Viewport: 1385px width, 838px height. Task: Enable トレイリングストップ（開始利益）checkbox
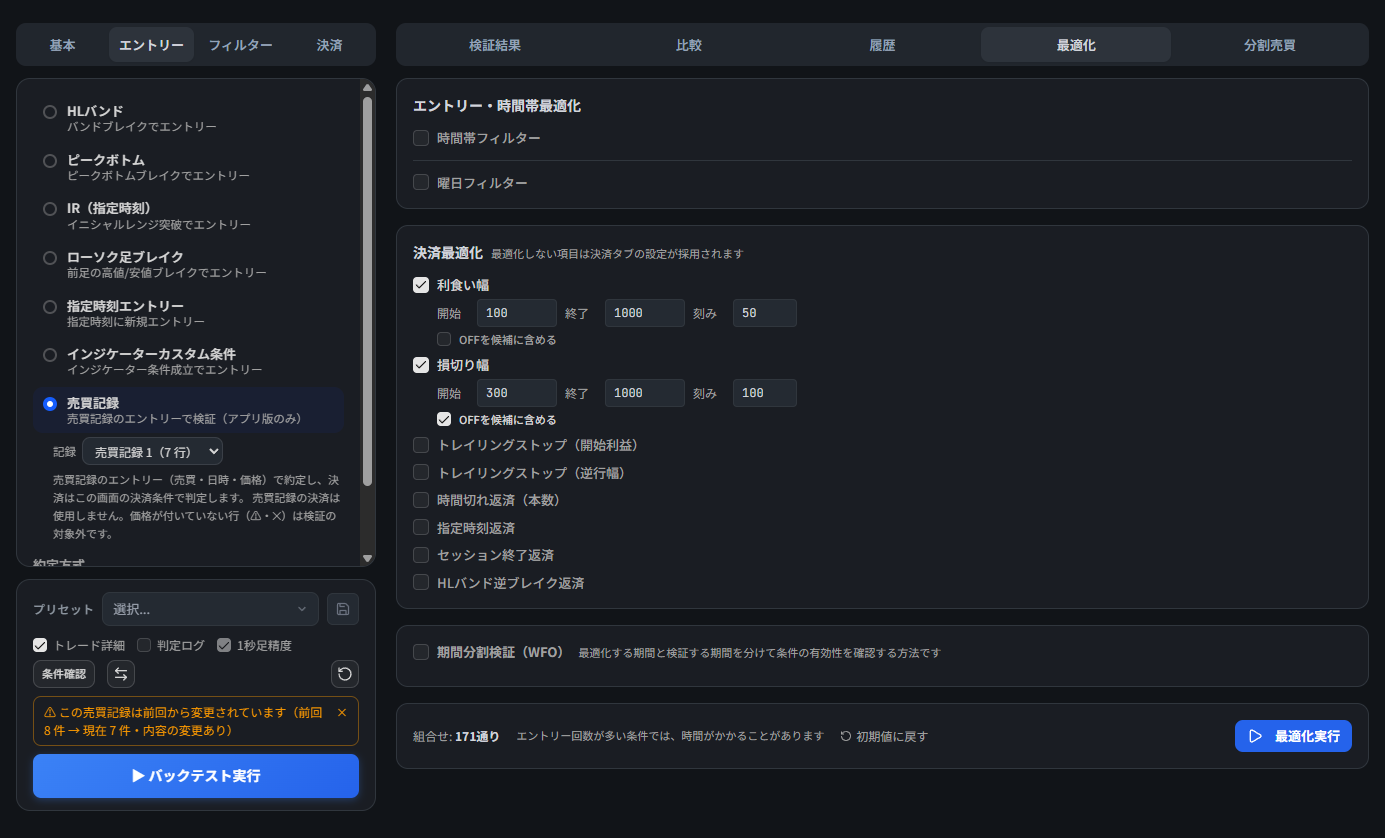click(421, 445)
